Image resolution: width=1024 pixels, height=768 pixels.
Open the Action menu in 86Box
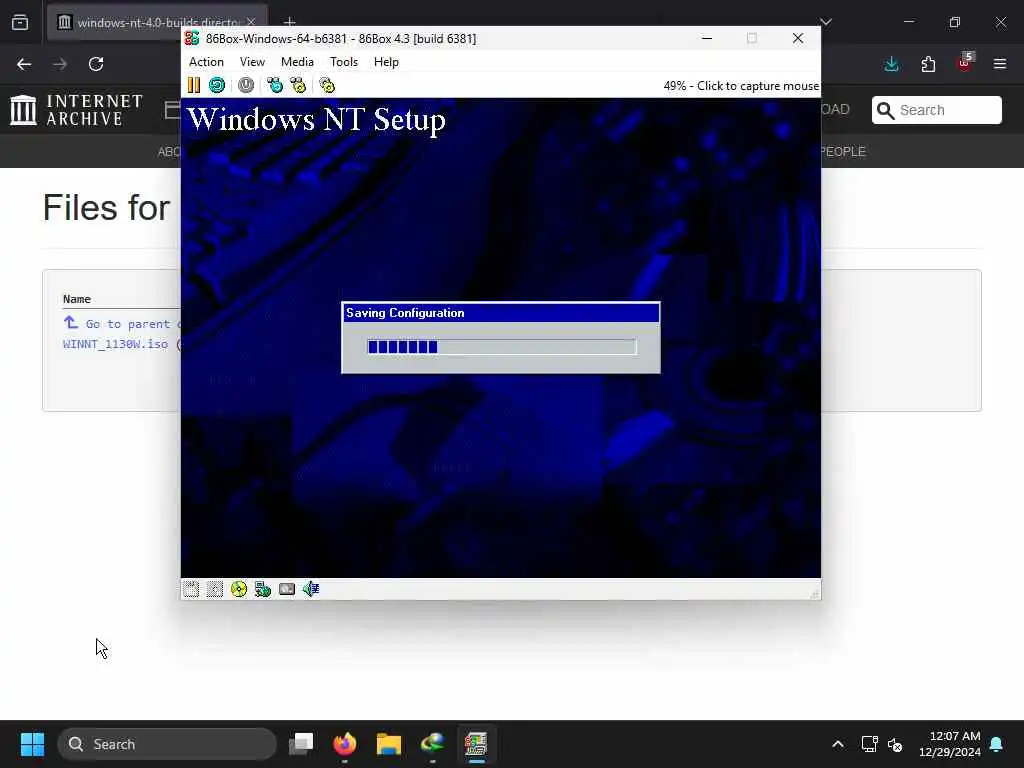pyautogui.click(x=206, y=62)
